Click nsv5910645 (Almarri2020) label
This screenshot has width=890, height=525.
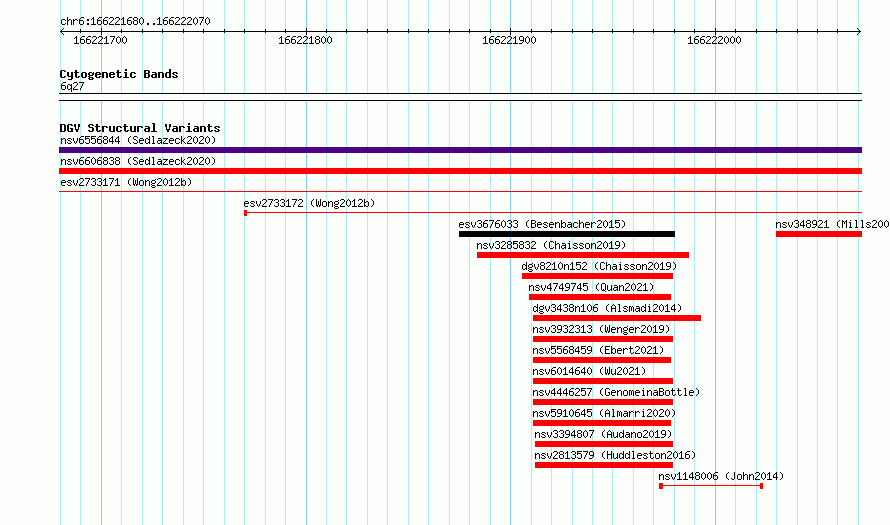pyautogui.click(x=604, y=413)
